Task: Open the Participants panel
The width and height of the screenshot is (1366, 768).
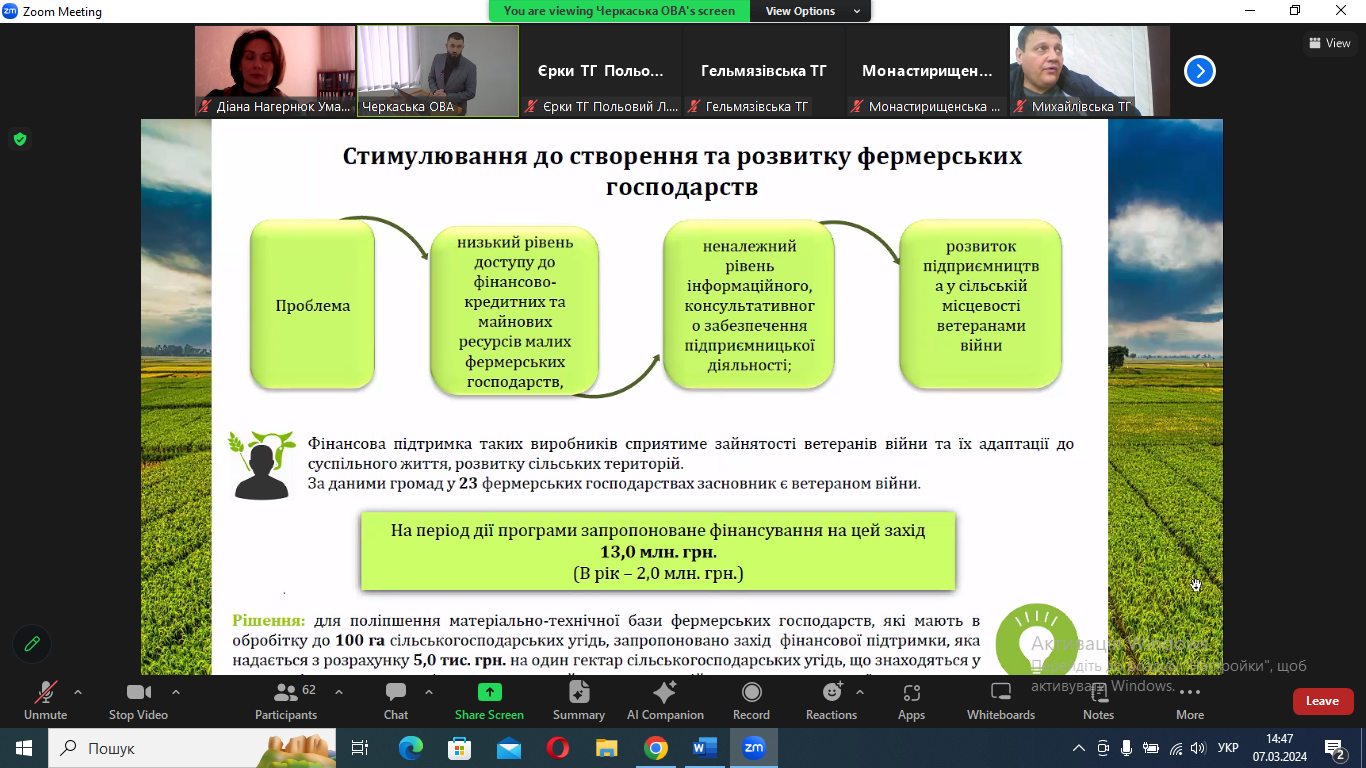Action: [x=286, y=700]
